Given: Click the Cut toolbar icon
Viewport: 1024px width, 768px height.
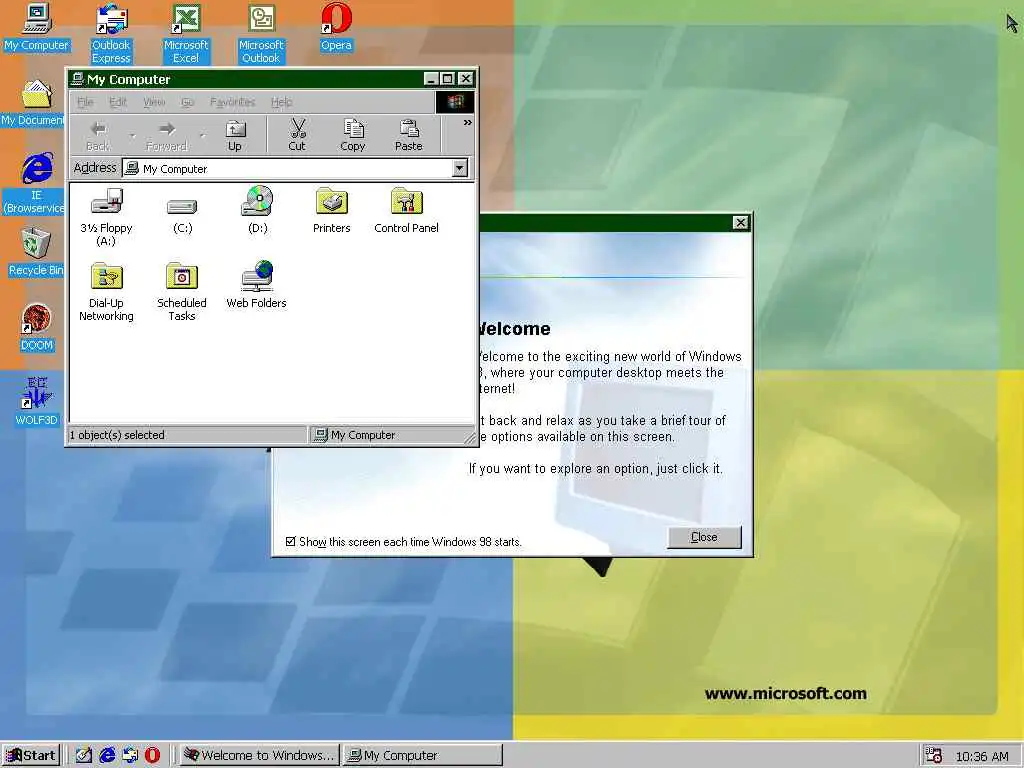Looking at the screenshot, I should point(297,135).
